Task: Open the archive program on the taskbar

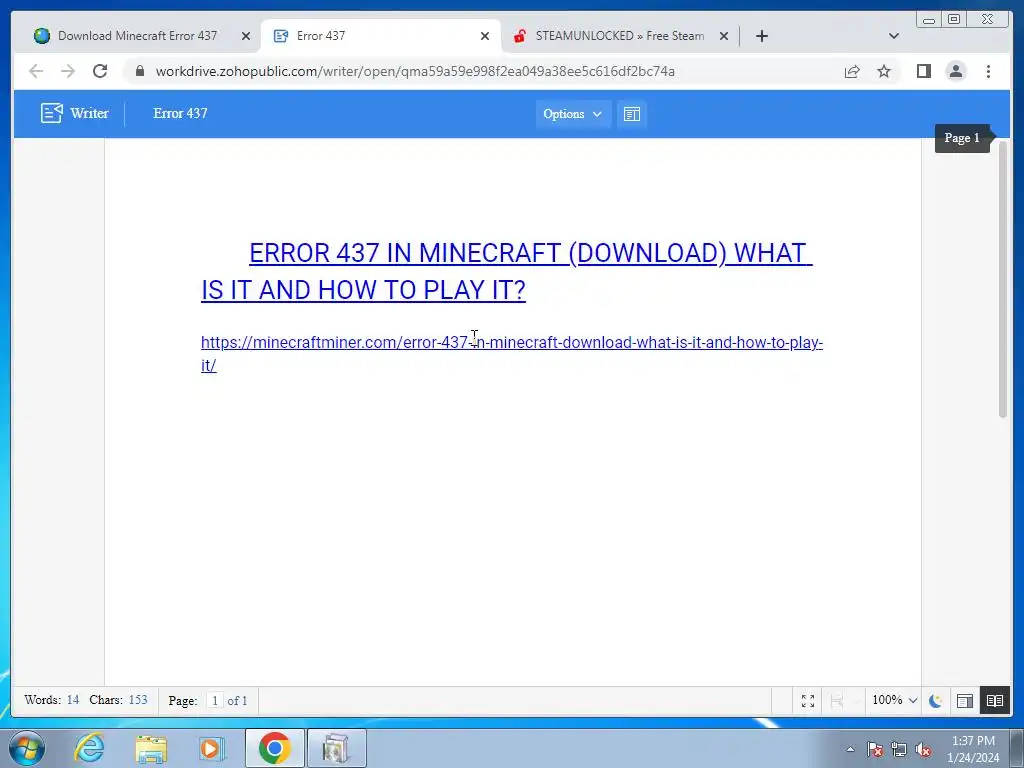Action: click(336, 748)
